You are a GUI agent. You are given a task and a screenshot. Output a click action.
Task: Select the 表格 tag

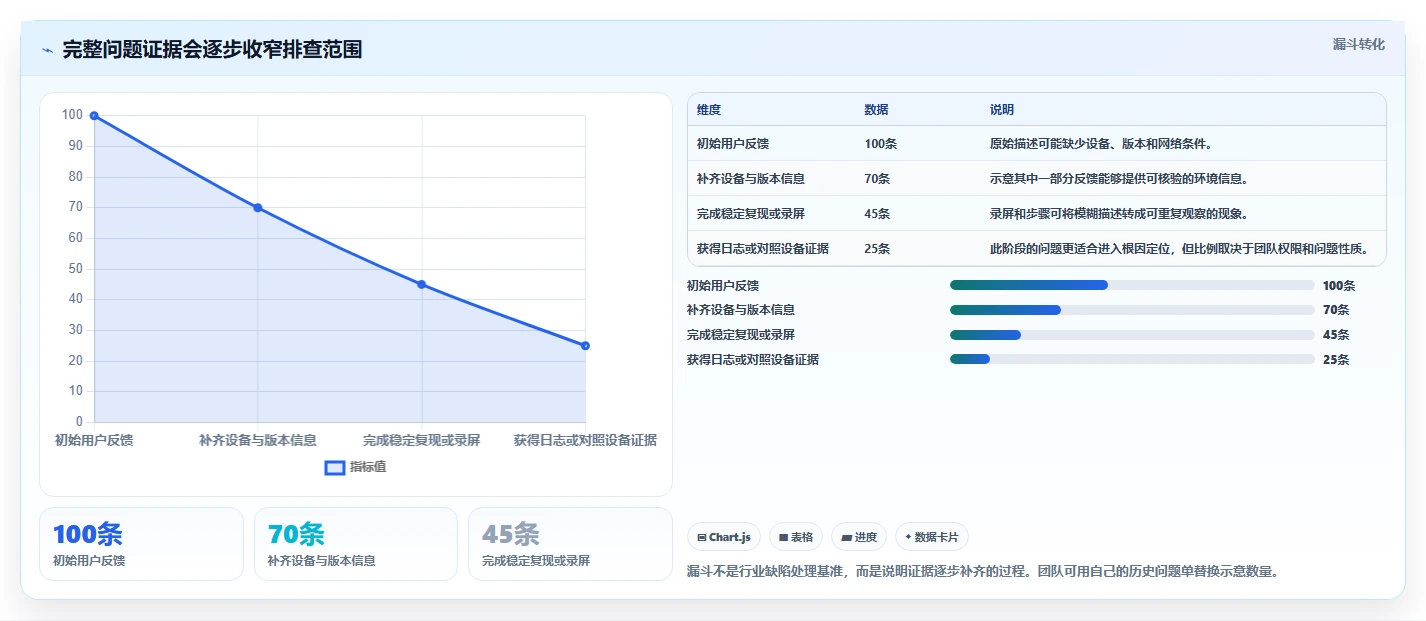click(x=796, y=537)
